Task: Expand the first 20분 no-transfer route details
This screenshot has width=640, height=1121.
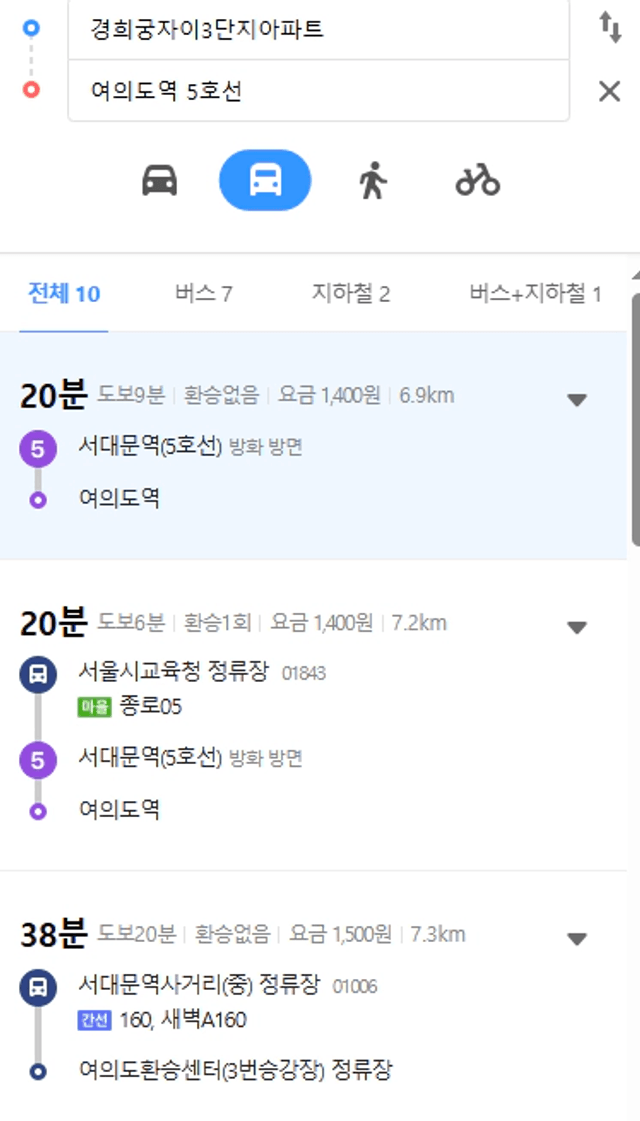Action: 576,400
